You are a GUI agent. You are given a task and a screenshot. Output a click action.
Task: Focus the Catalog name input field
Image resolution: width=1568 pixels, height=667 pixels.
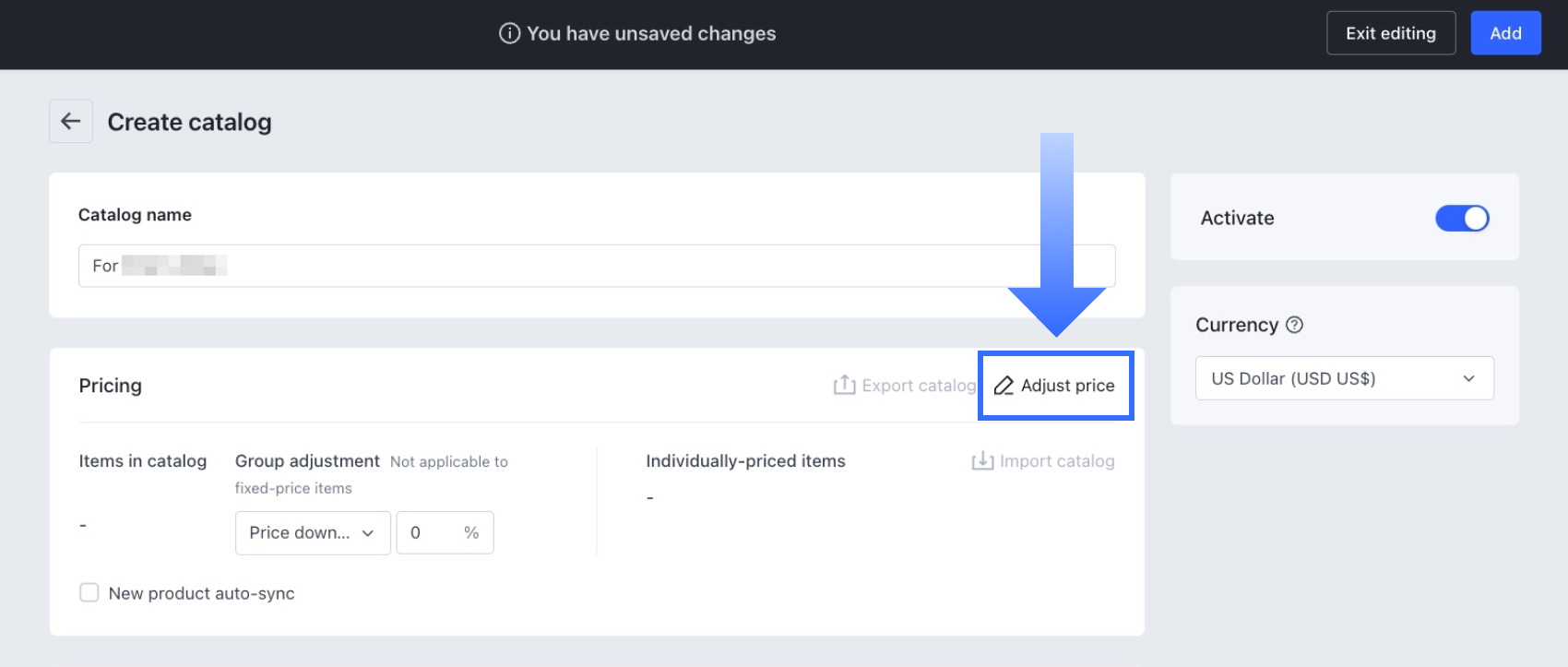597,266
